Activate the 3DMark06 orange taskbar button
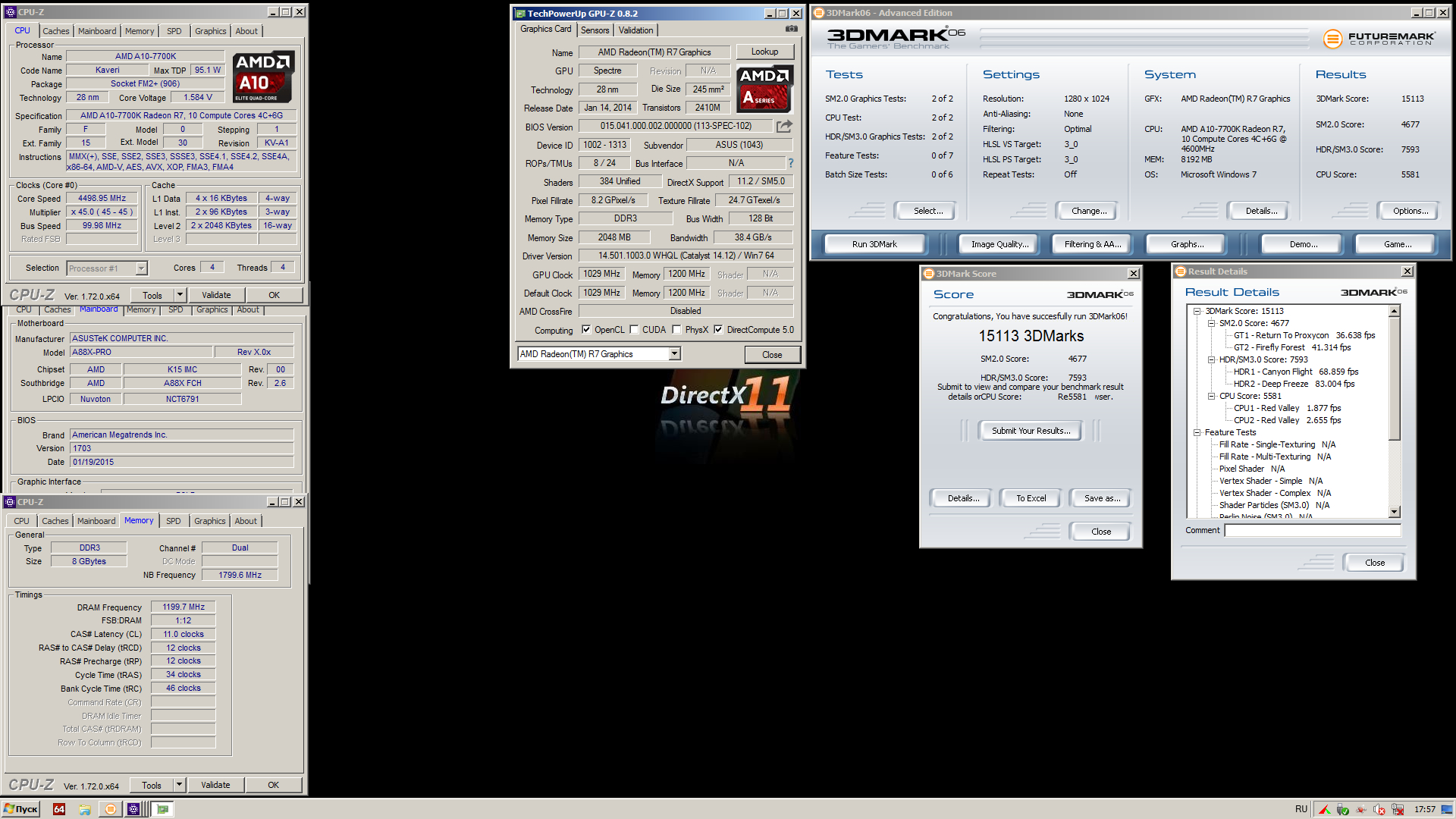Screen dimensions: 1456x819 [x=111, y=809]
